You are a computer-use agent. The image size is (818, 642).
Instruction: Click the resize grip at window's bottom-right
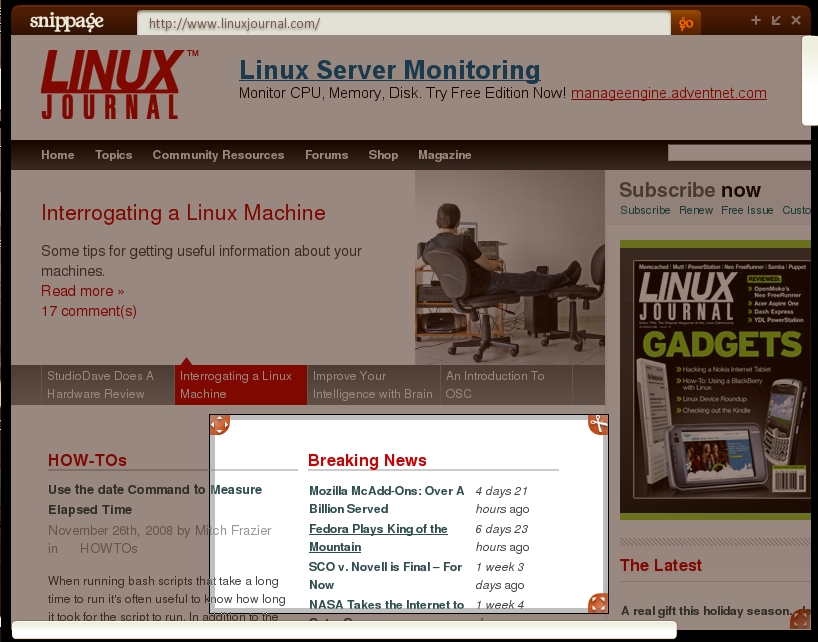(x=800, y=620)
